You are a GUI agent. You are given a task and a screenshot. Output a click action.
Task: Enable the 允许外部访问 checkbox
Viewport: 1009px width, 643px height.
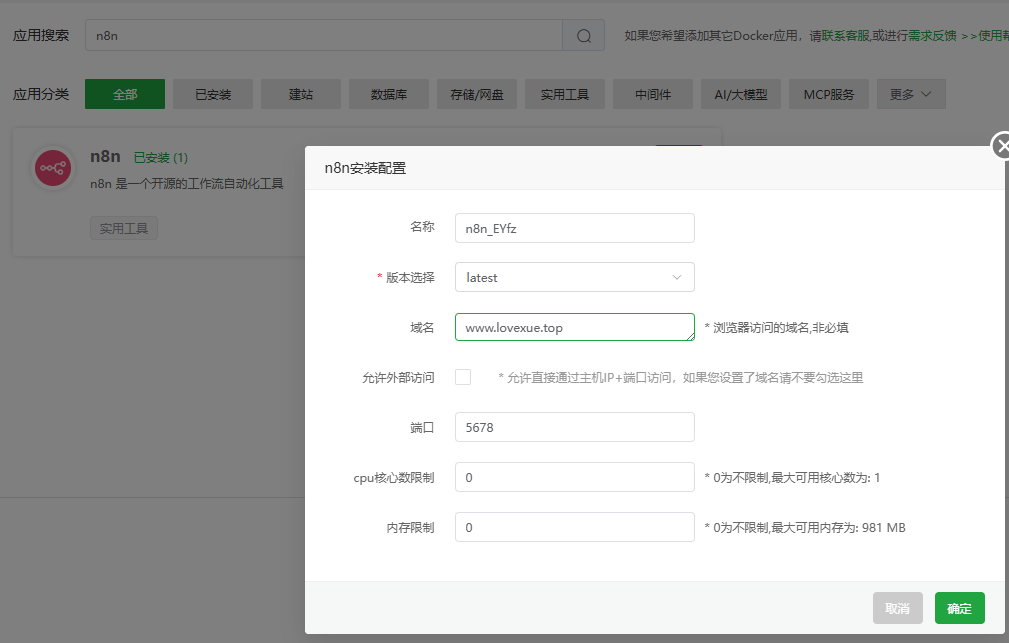click(x=463, y=377)
